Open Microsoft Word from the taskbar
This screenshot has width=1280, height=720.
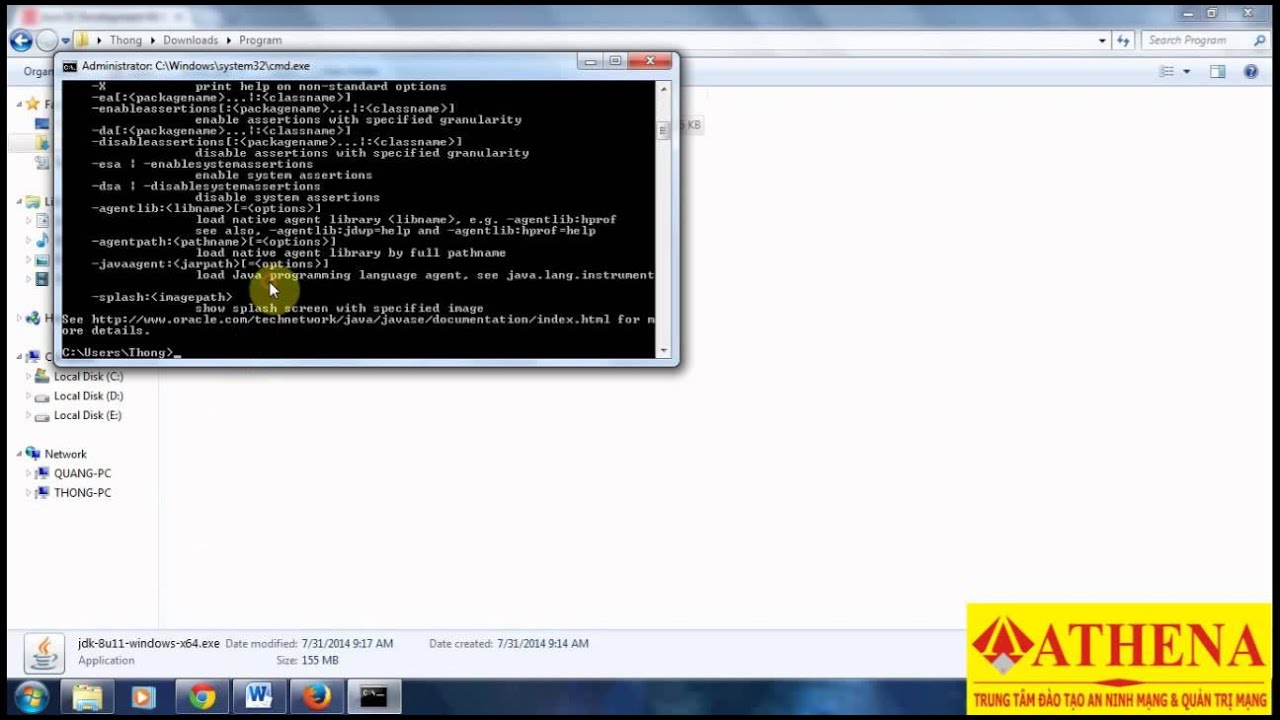(x=259, y=696)
